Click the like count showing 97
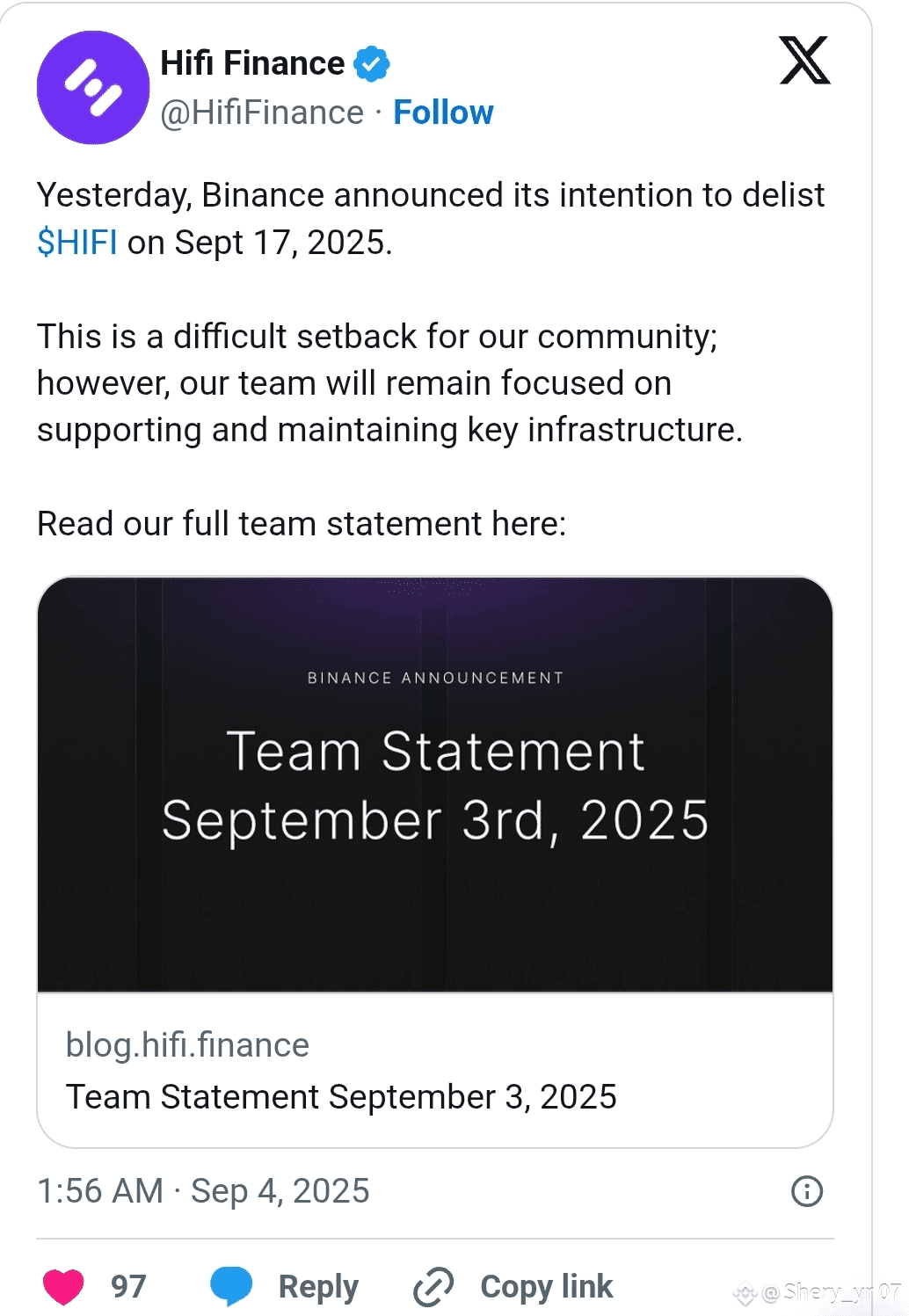This screenshot has width=909, height=1316. (127, 1285)
